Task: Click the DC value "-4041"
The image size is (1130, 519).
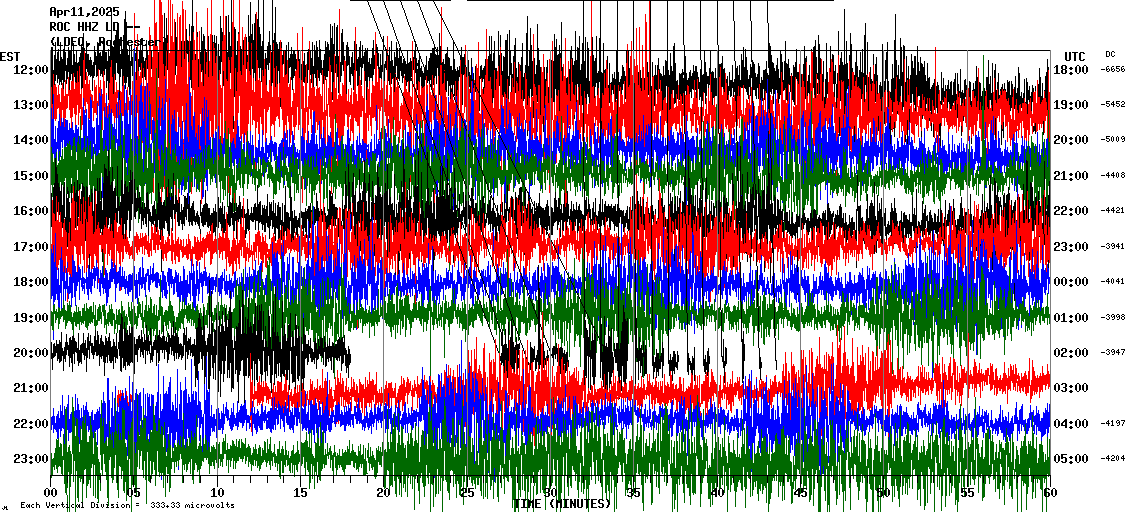Action: click(1113, 281)
